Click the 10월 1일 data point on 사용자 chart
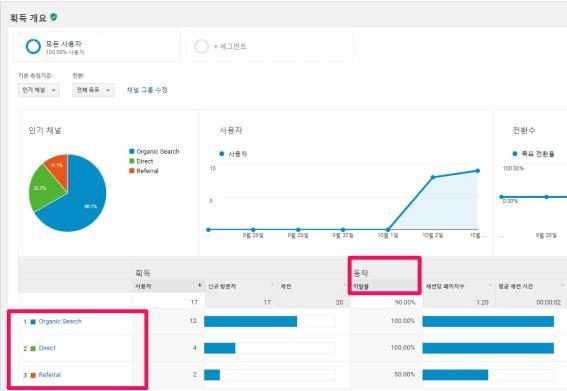 pyautogui.click(x=388, y=230)
